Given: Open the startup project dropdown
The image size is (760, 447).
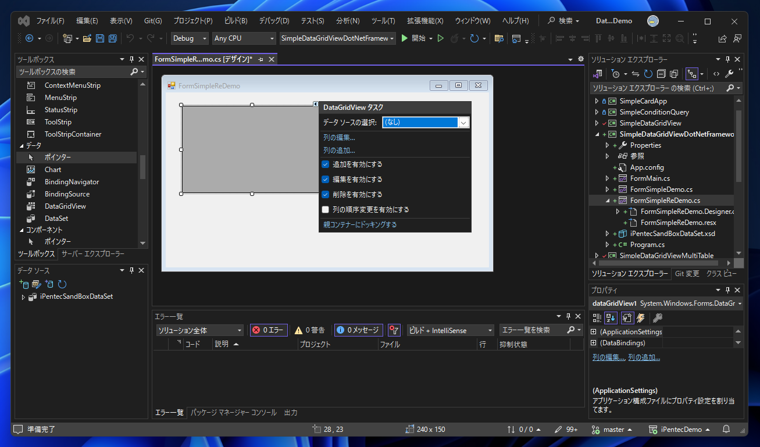Looking at the screenshot, I should click(337, 38).
